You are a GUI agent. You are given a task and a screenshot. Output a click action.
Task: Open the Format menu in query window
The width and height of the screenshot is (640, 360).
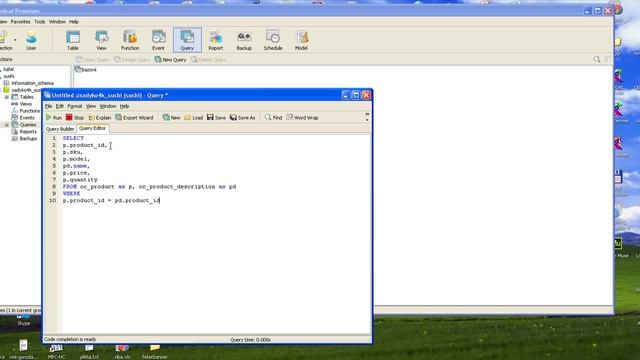[x=75, y=106]
